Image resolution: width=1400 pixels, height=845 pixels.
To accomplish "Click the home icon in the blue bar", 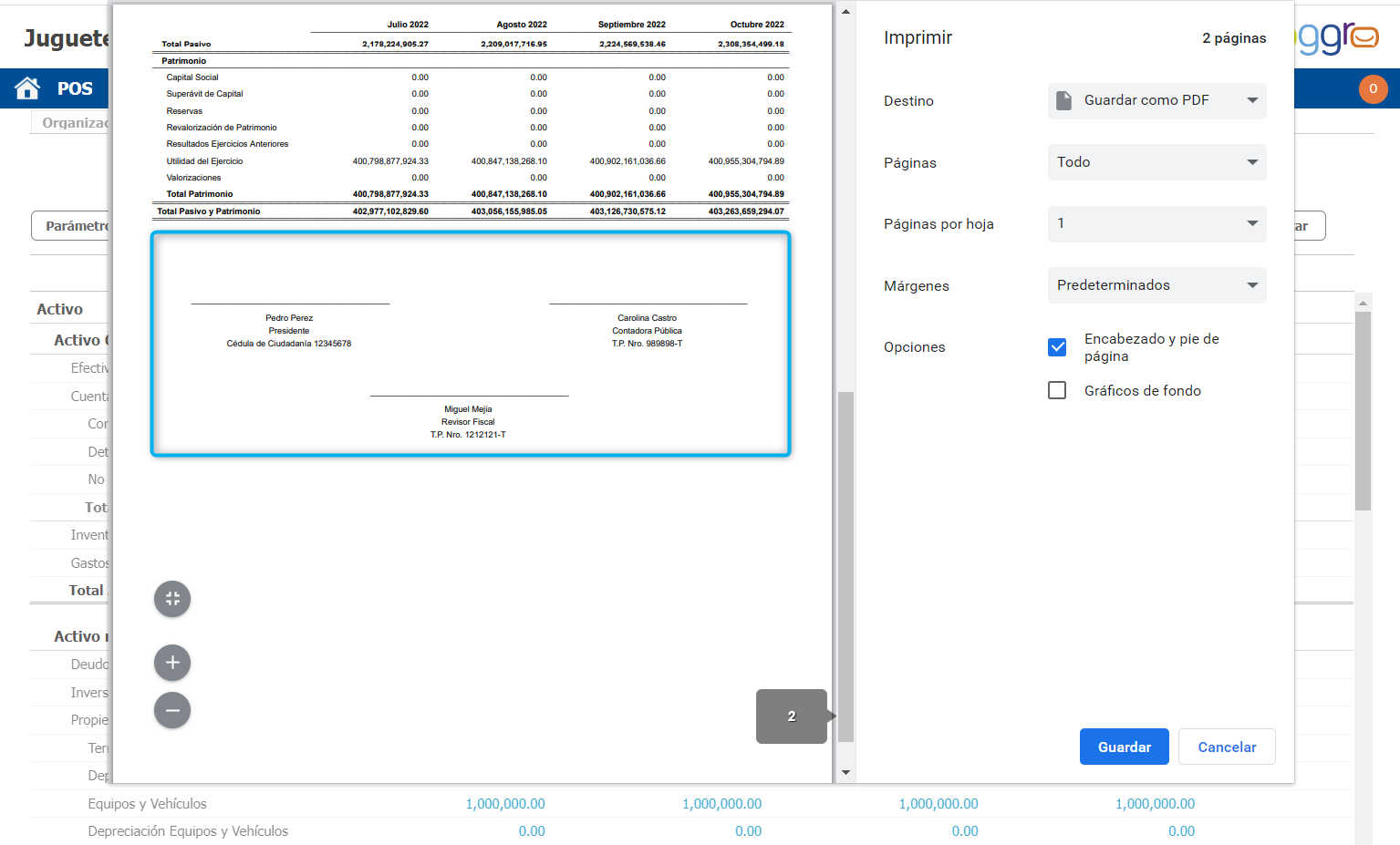I will pyautogui.click(x=27, y=88).
